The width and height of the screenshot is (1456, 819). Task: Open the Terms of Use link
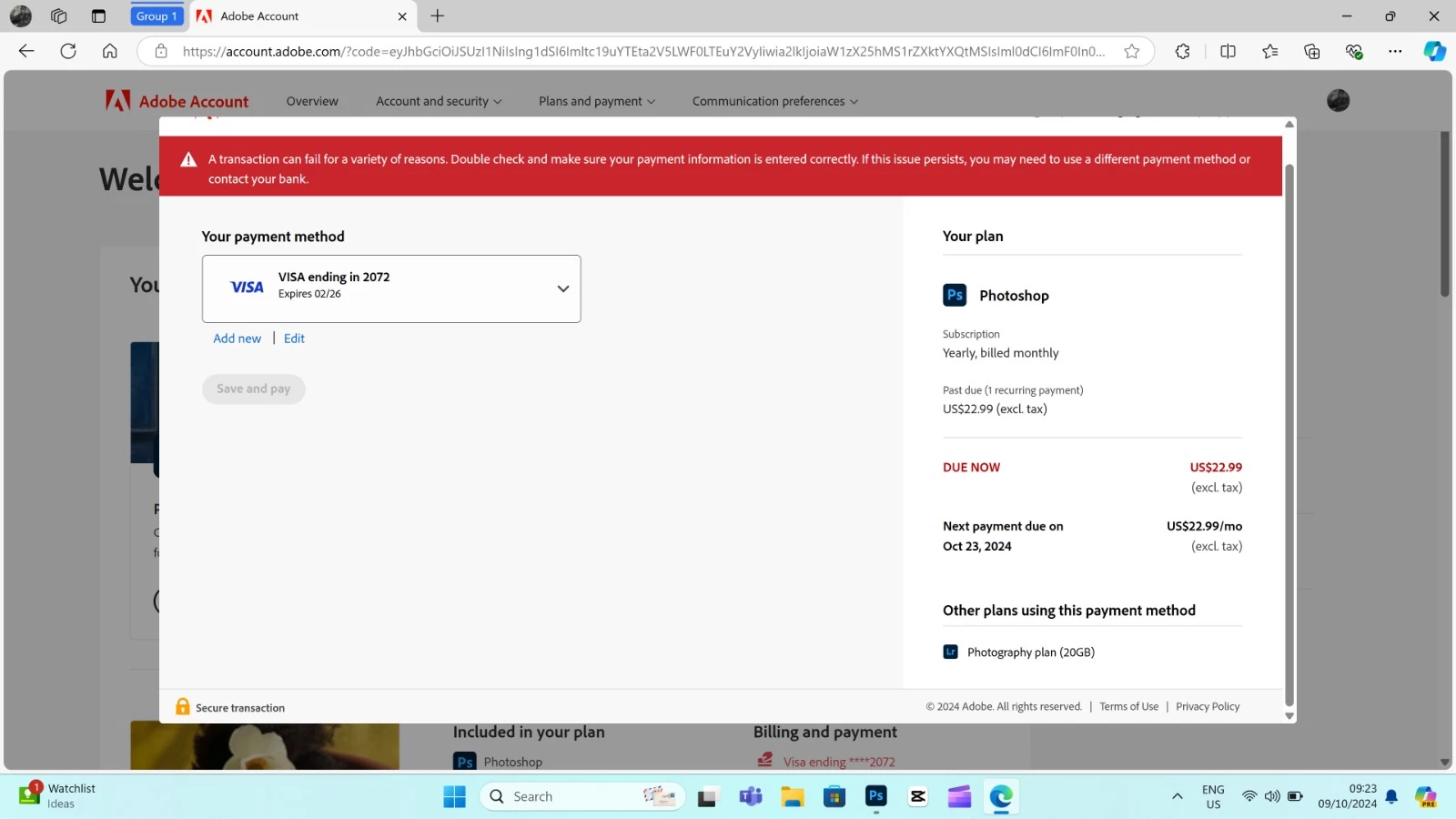pyautogui.click(x=1128, y=706)
